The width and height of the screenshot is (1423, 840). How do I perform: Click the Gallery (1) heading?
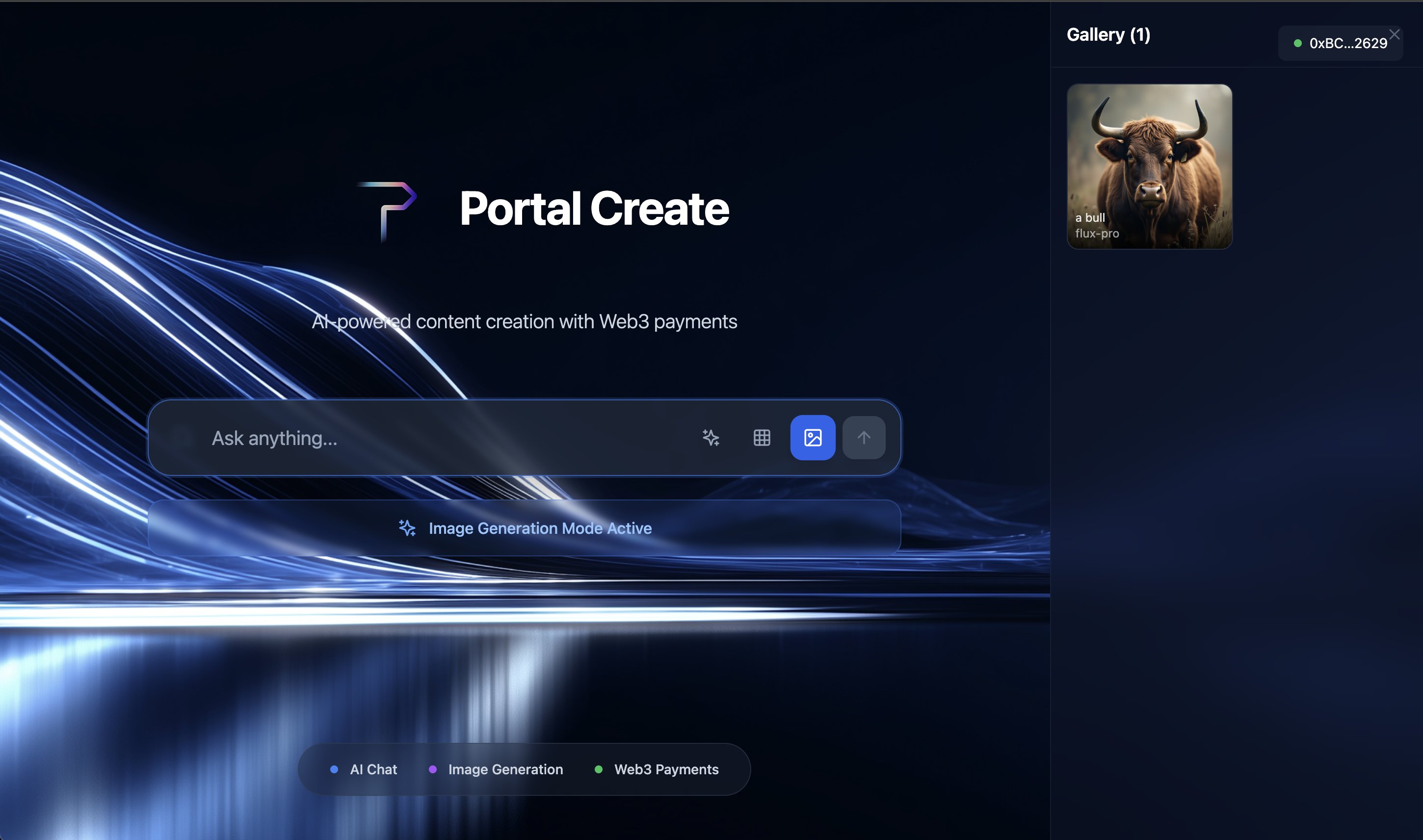[x=1107, y=35]
